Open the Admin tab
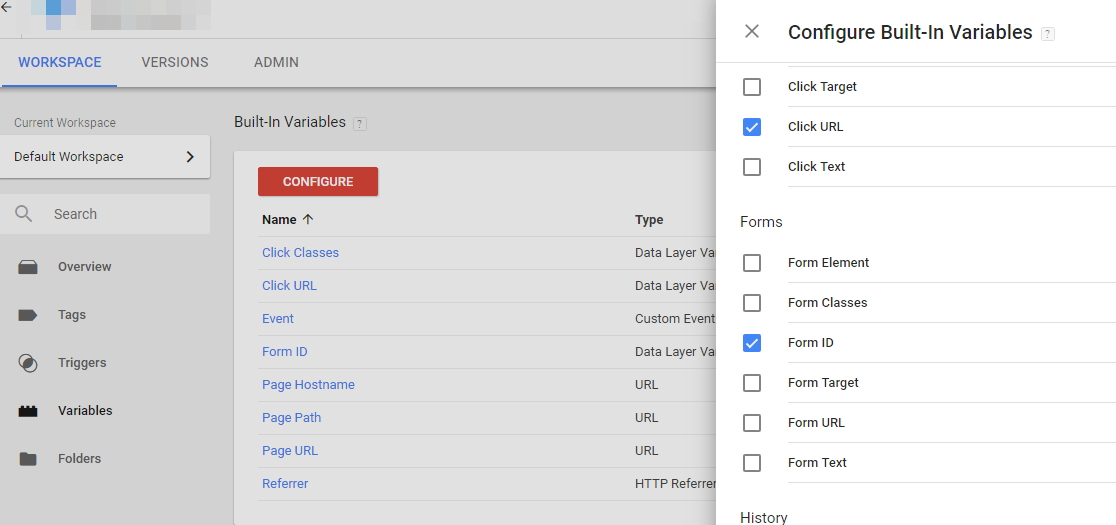This screenshot has width=1116, height=525. coord(276,62)
